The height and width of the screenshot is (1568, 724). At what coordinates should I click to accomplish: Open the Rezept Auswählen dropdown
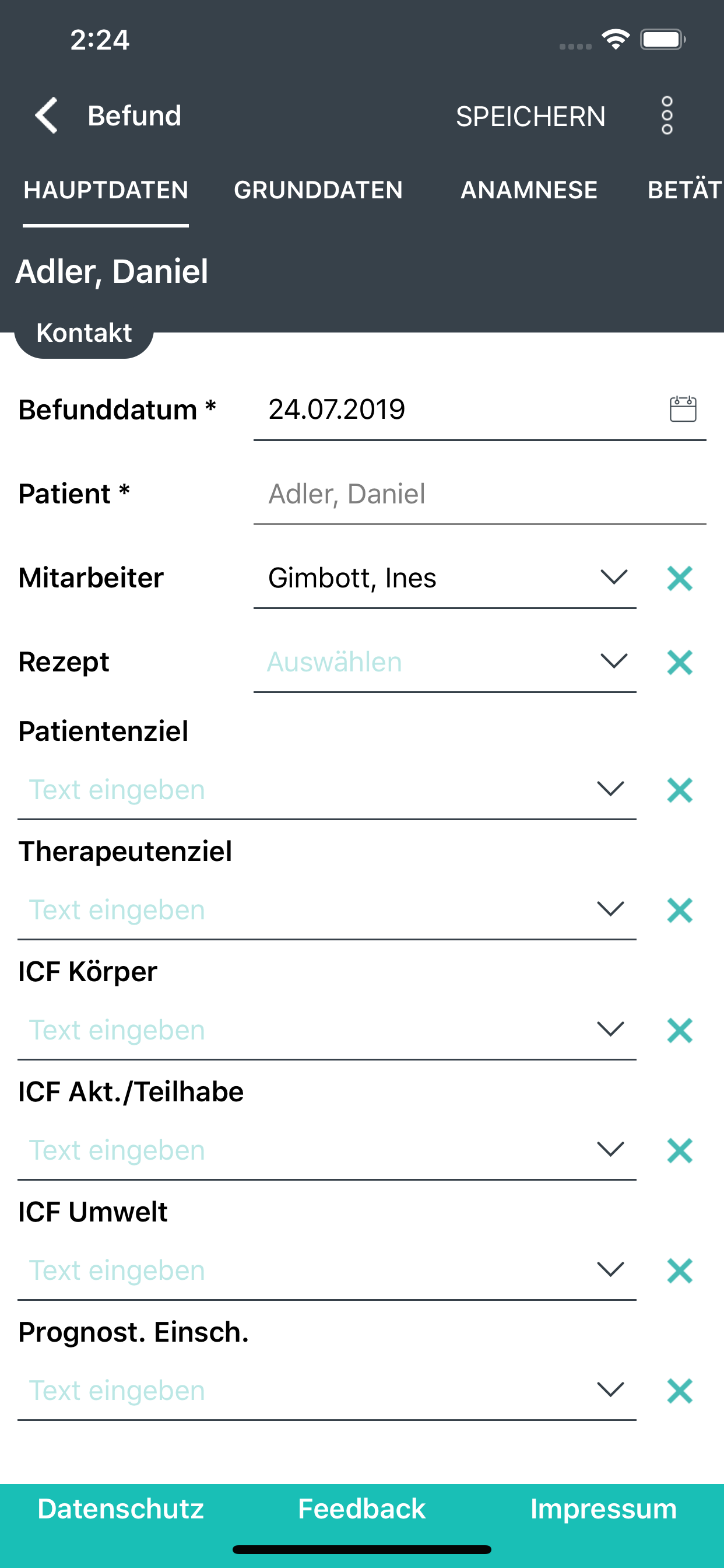(x=613, y=661)
